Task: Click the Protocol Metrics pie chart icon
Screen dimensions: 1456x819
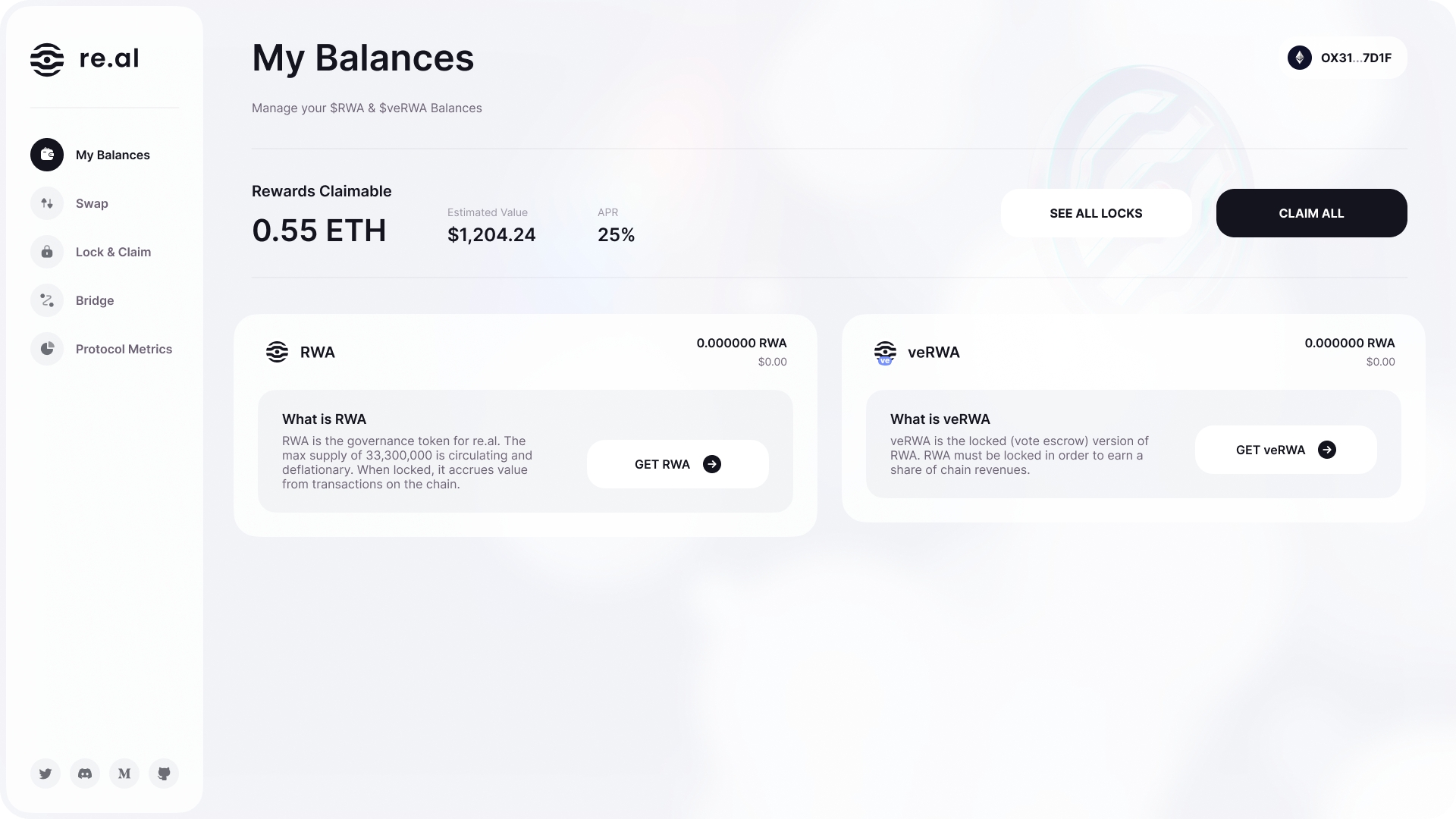Action: tap(47, 349)
